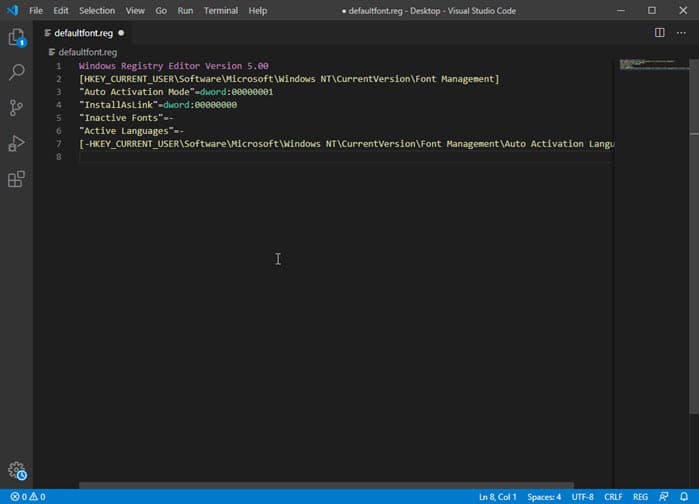Open the editor More Actions ellipsis
Viewport: 699px width, 504px height.
tap(681, 33)
